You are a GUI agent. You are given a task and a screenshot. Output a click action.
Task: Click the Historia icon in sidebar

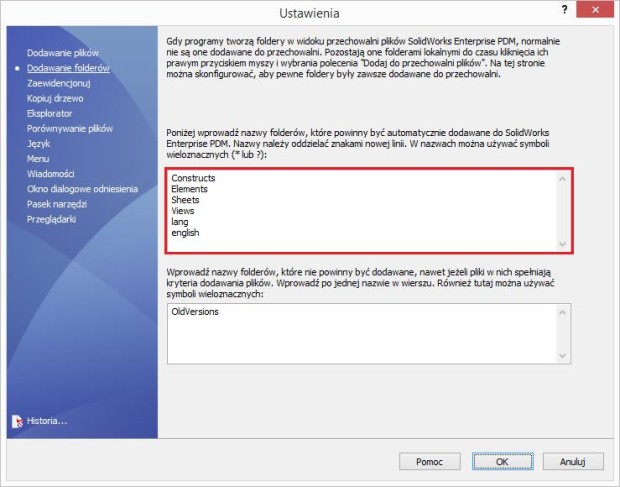tap(18, 421)
